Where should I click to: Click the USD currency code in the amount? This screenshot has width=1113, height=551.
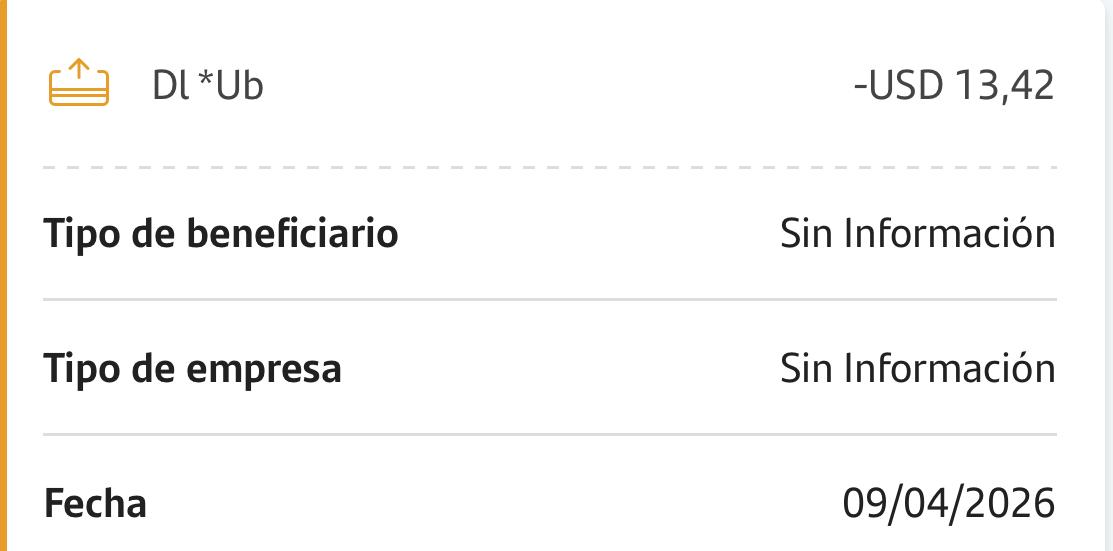tap(906, 86)
